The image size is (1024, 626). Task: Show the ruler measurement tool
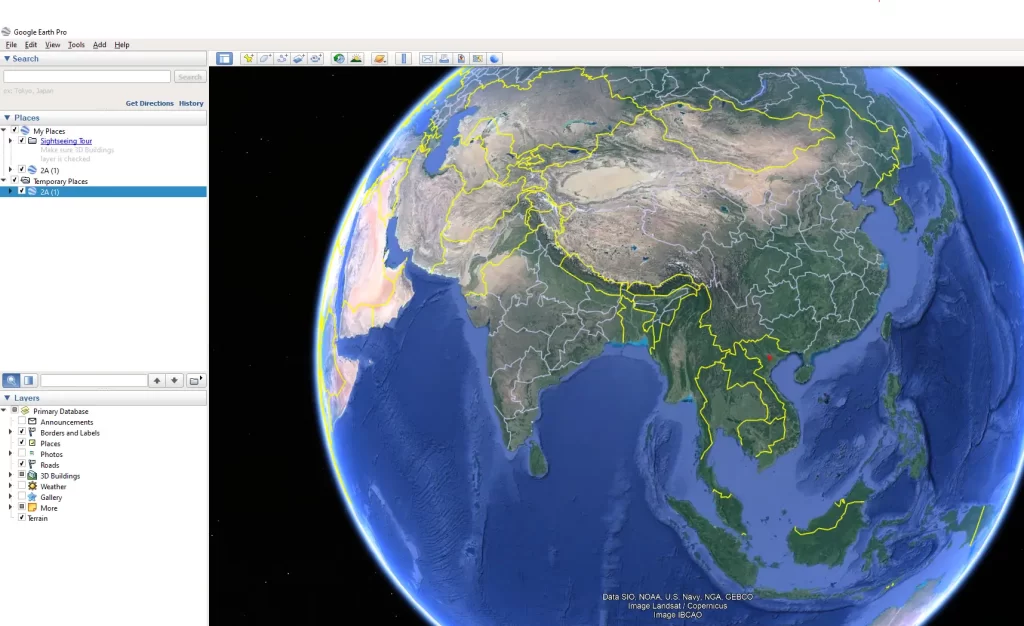tap(403, 59)
